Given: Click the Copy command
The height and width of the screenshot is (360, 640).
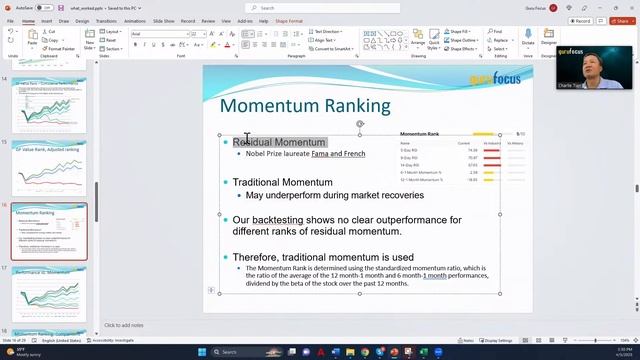Looking at the screenshot, I should point(51,40).
